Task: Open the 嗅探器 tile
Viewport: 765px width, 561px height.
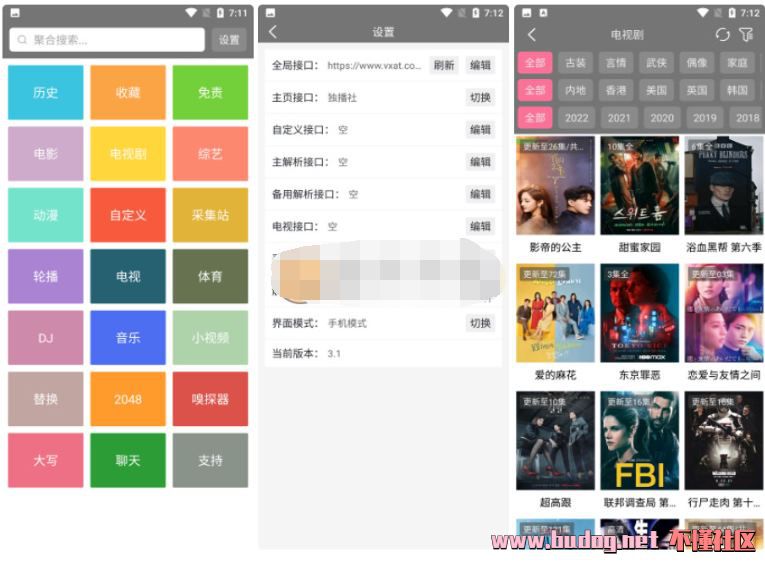Action: point(210,399)
